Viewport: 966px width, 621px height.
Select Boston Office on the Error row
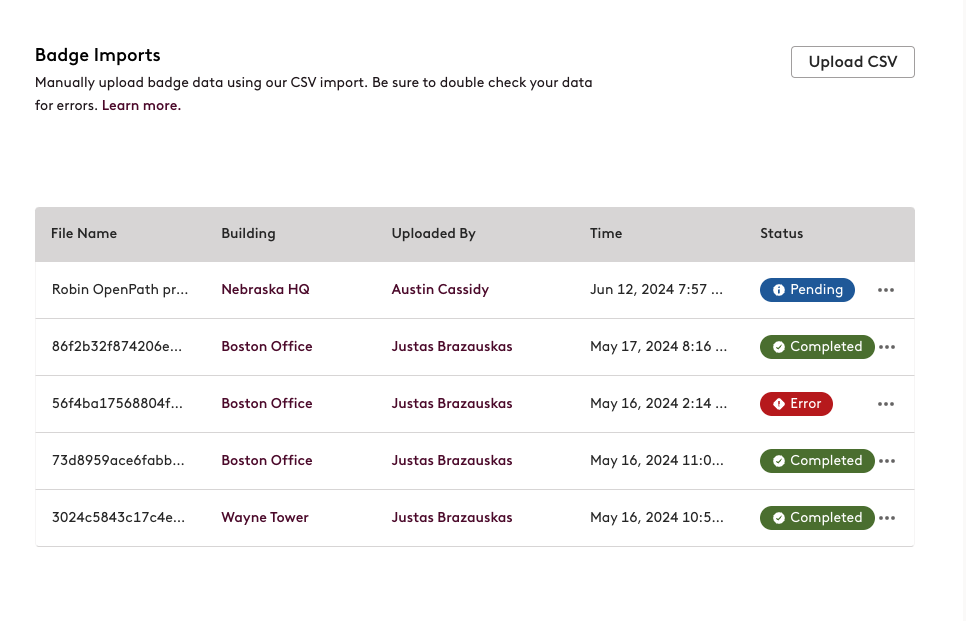(x=266, y=403)
